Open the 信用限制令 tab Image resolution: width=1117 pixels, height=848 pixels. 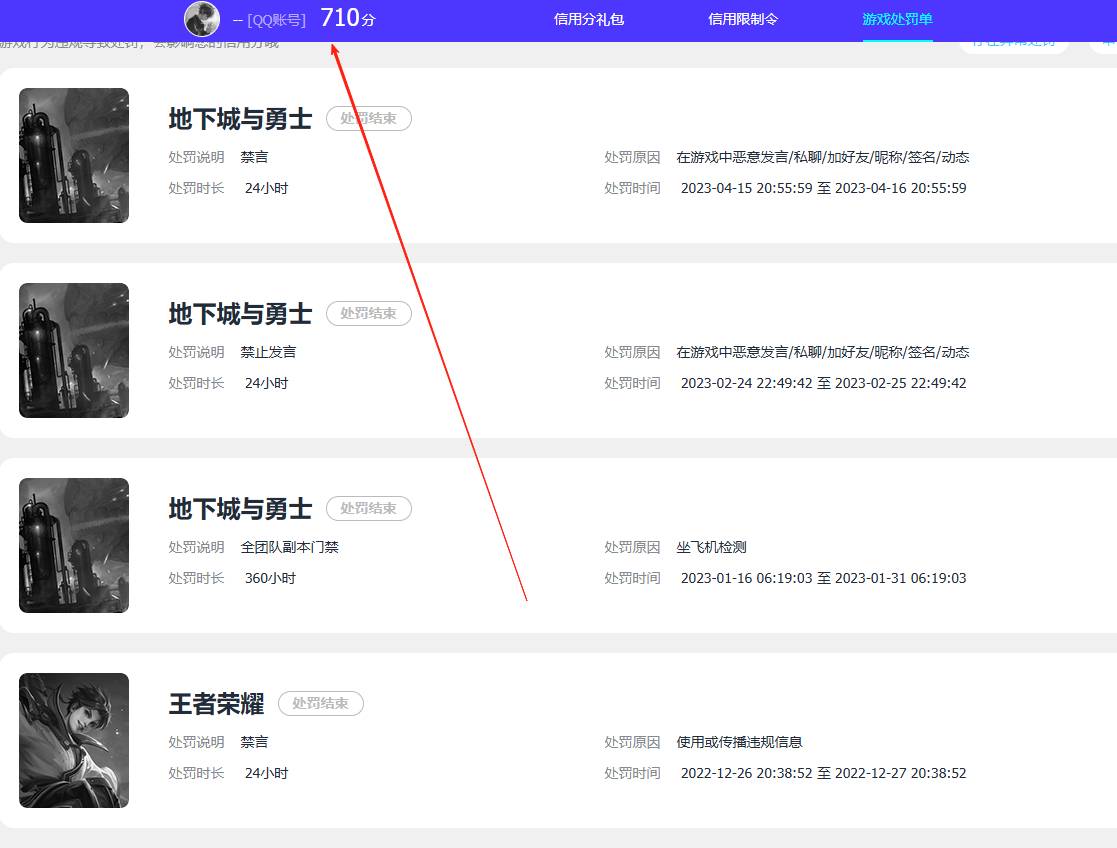(743, 19)
